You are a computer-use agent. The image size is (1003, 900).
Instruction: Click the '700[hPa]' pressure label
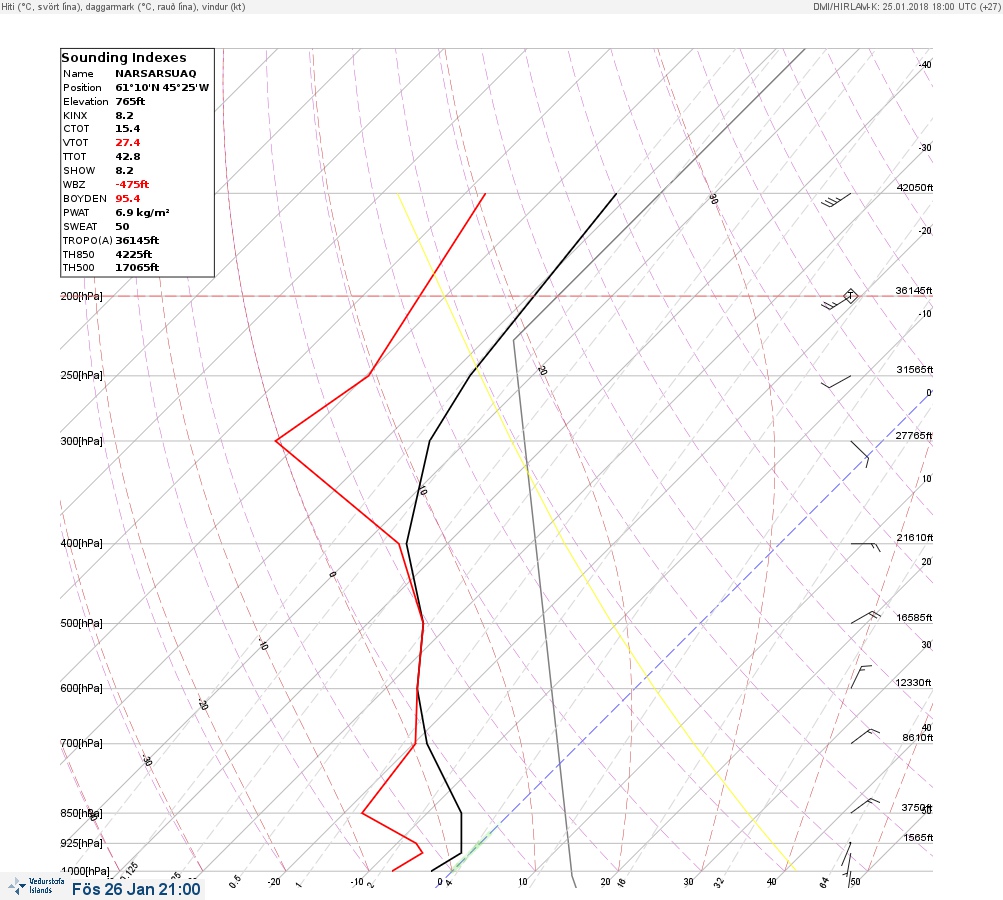pos(81,743)
